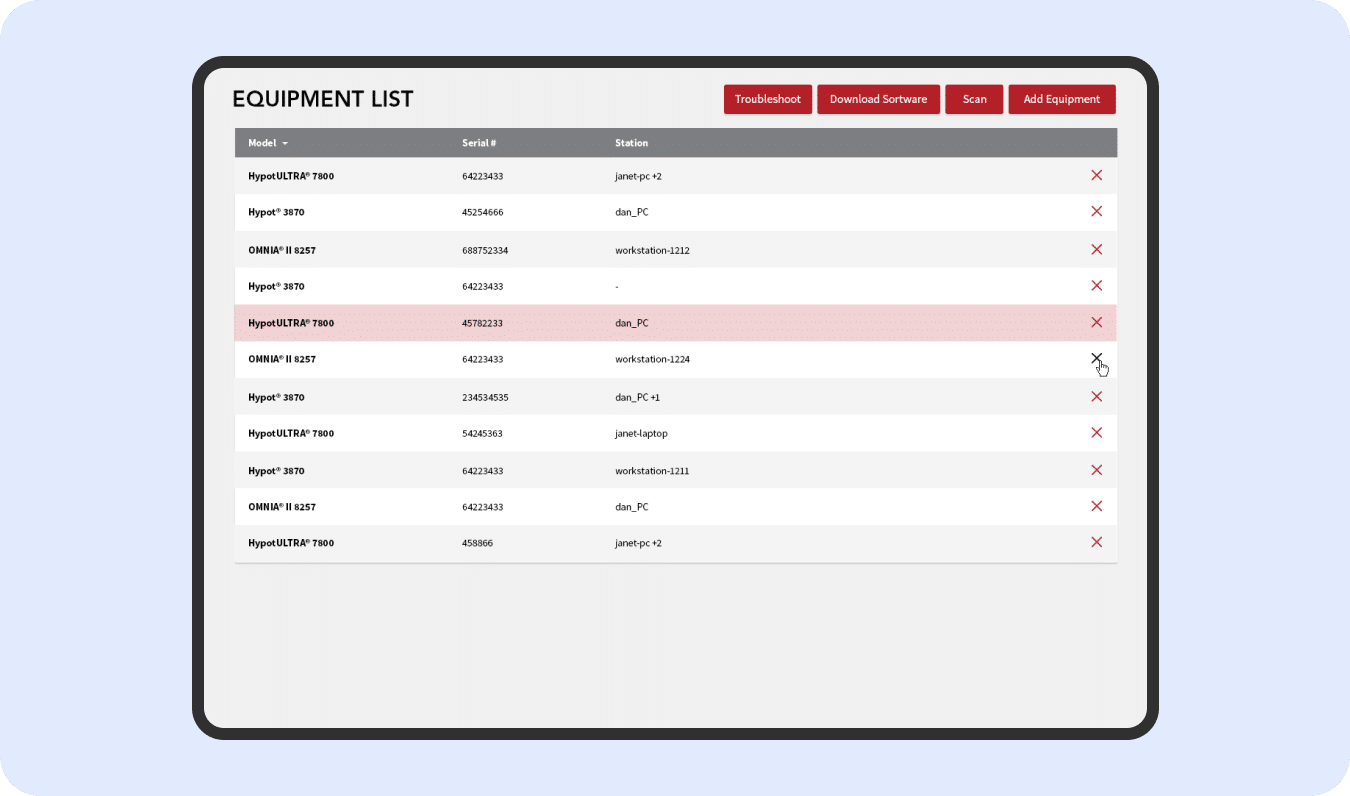Select serial number 688752334
Viewport: 1350px width, 796px height.
[485, 250]
